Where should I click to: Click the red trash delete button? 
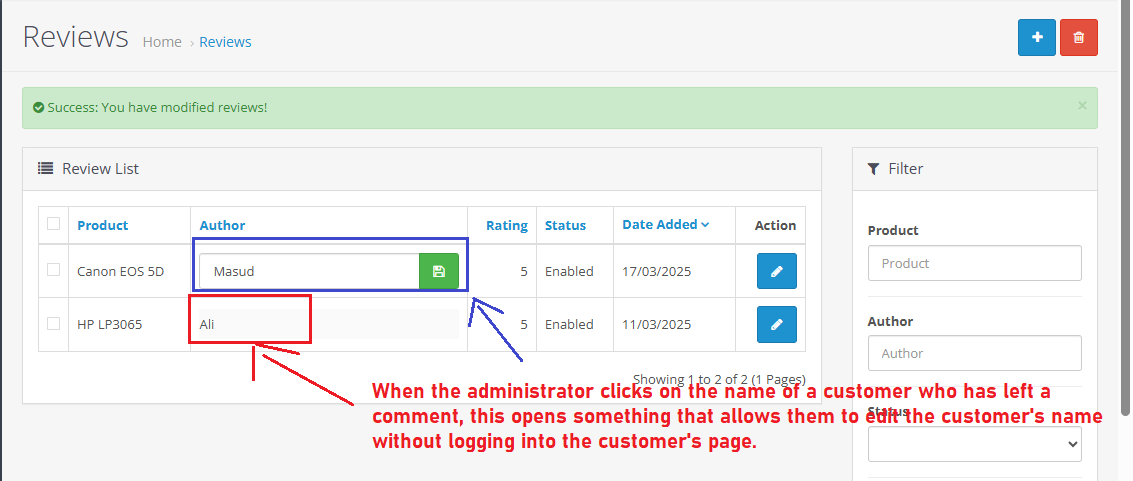point(1078,37)
